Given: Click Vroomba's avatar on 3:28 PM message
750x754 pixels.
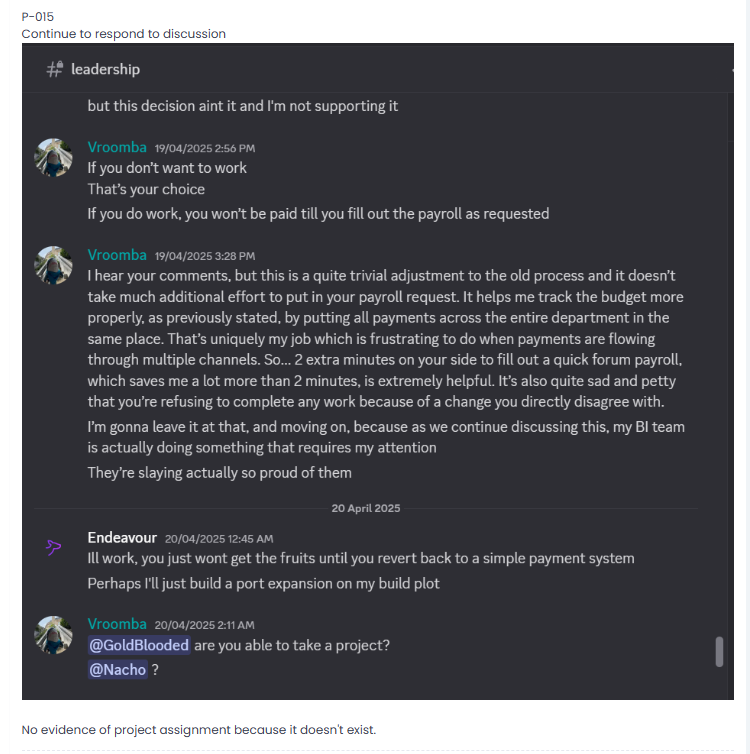Looking at the screenshot, I should (53, 265).
